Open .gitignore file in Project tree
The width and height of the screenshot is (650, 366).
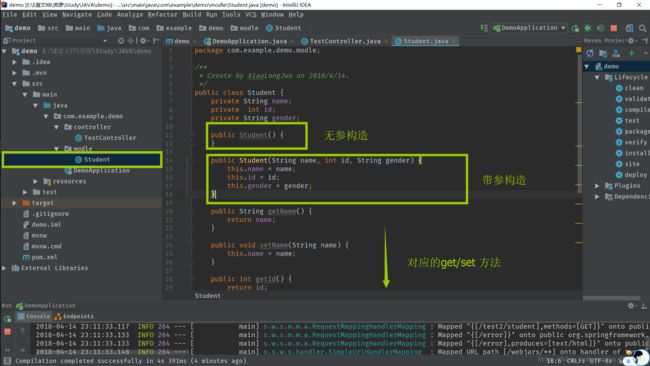(x=46, y=214)
